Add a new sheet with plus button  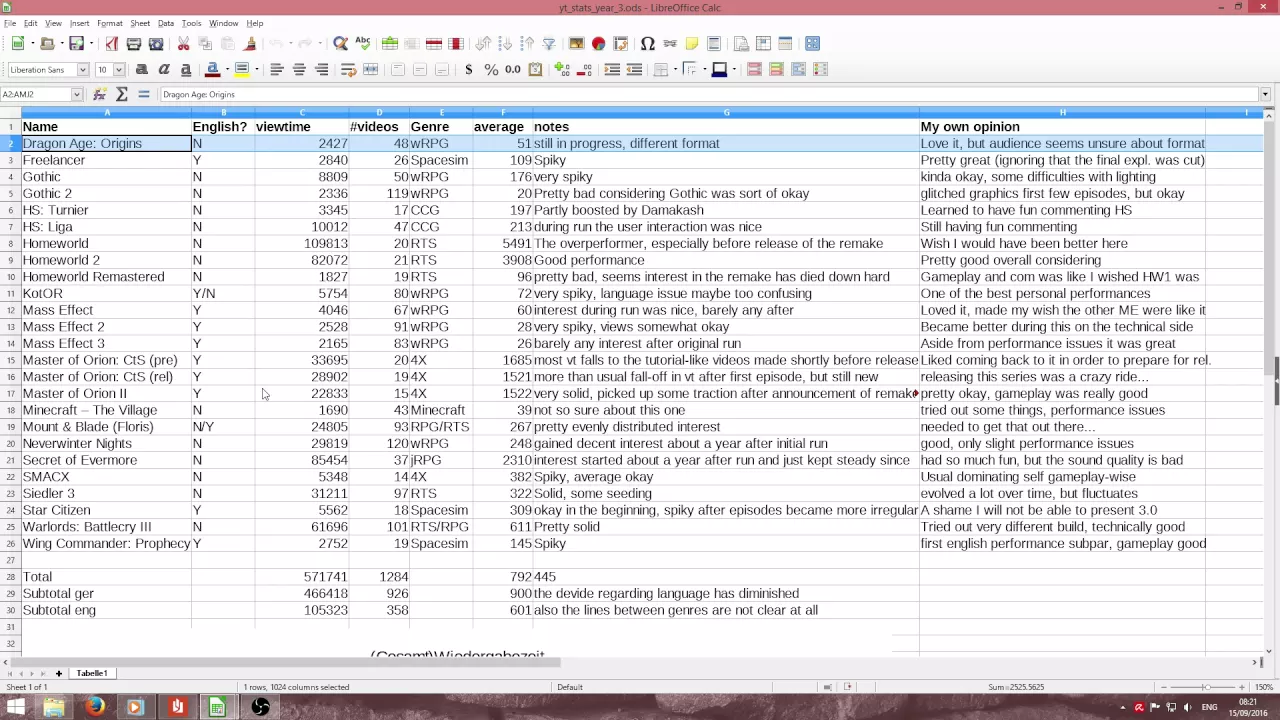pyautogui.click(x=58, y=673)
